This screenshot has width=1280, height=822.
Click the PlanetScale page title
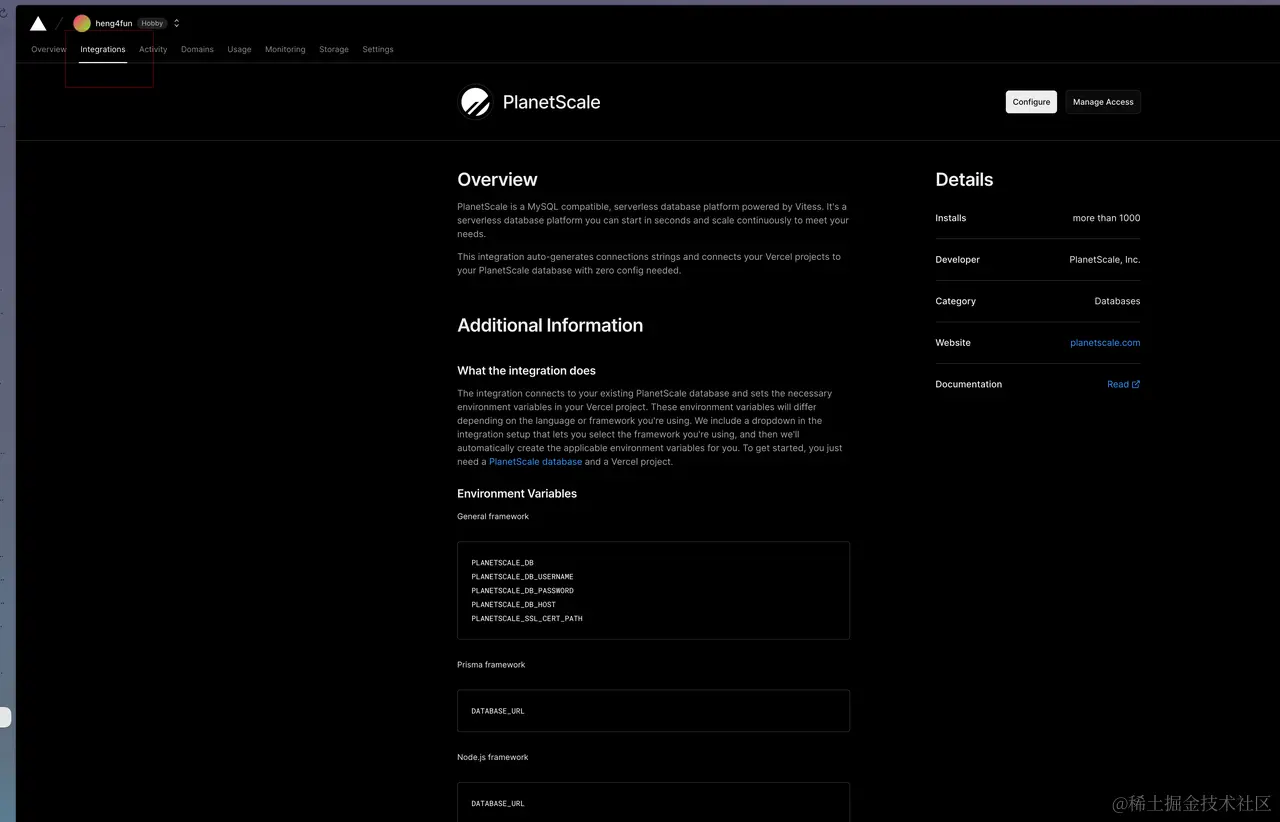551,102
